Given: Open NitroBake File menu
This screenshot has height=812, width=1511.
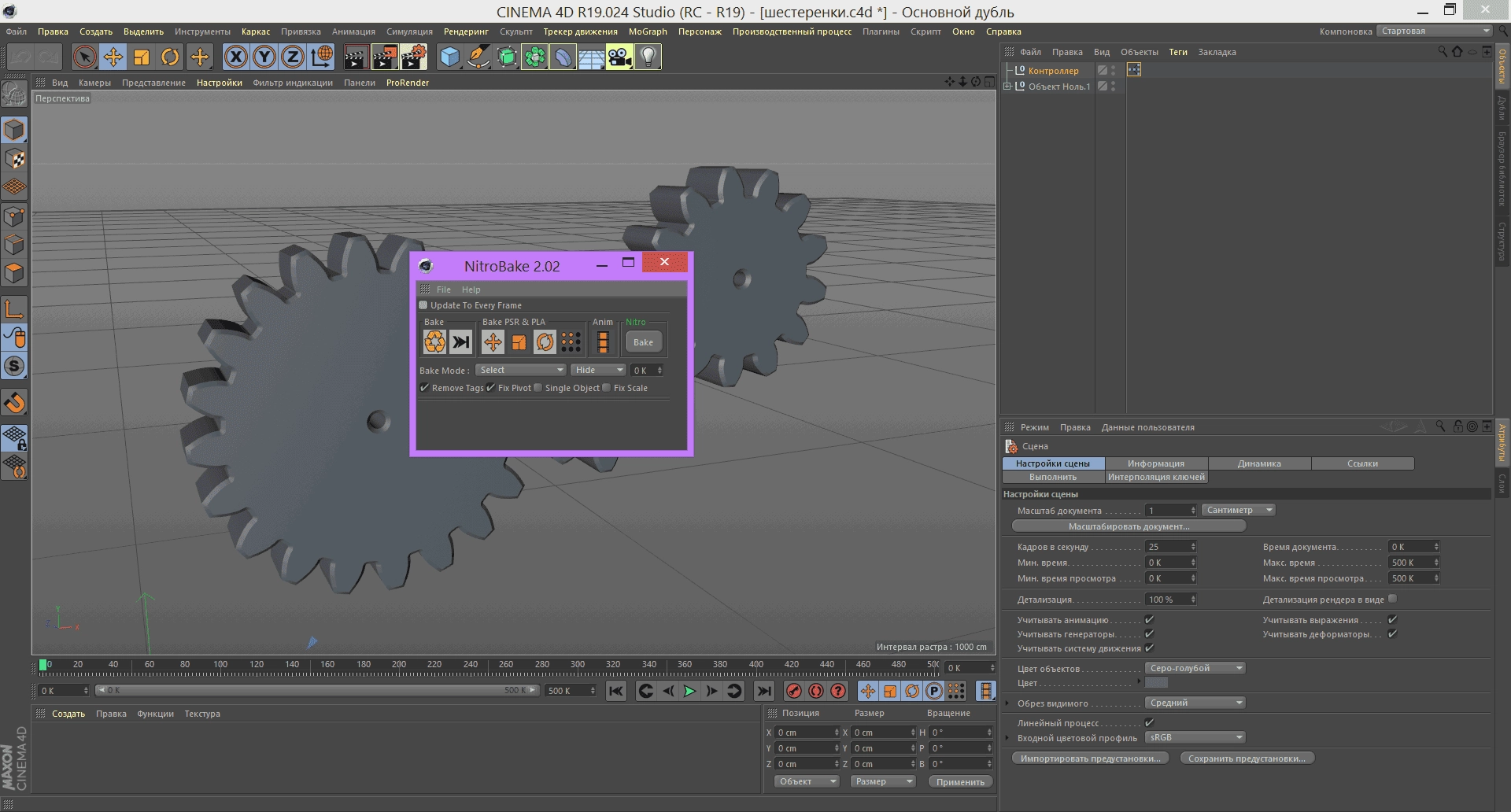Looking at the screenshot, I should (444, 290).
